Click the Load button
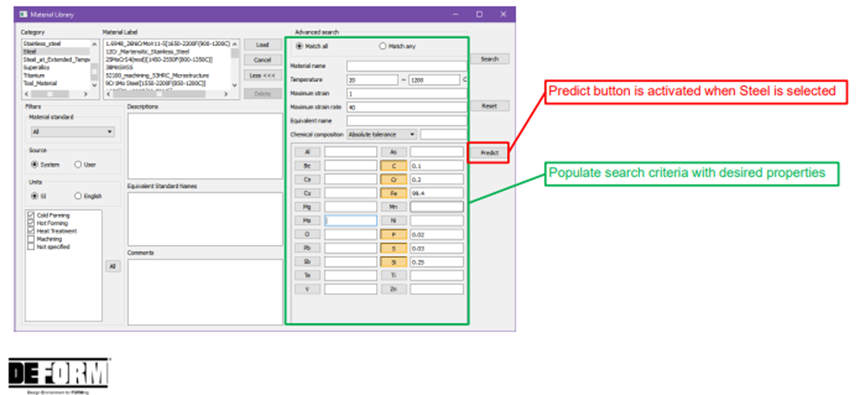This screenshot has width=865, height=395. (263, 45)
